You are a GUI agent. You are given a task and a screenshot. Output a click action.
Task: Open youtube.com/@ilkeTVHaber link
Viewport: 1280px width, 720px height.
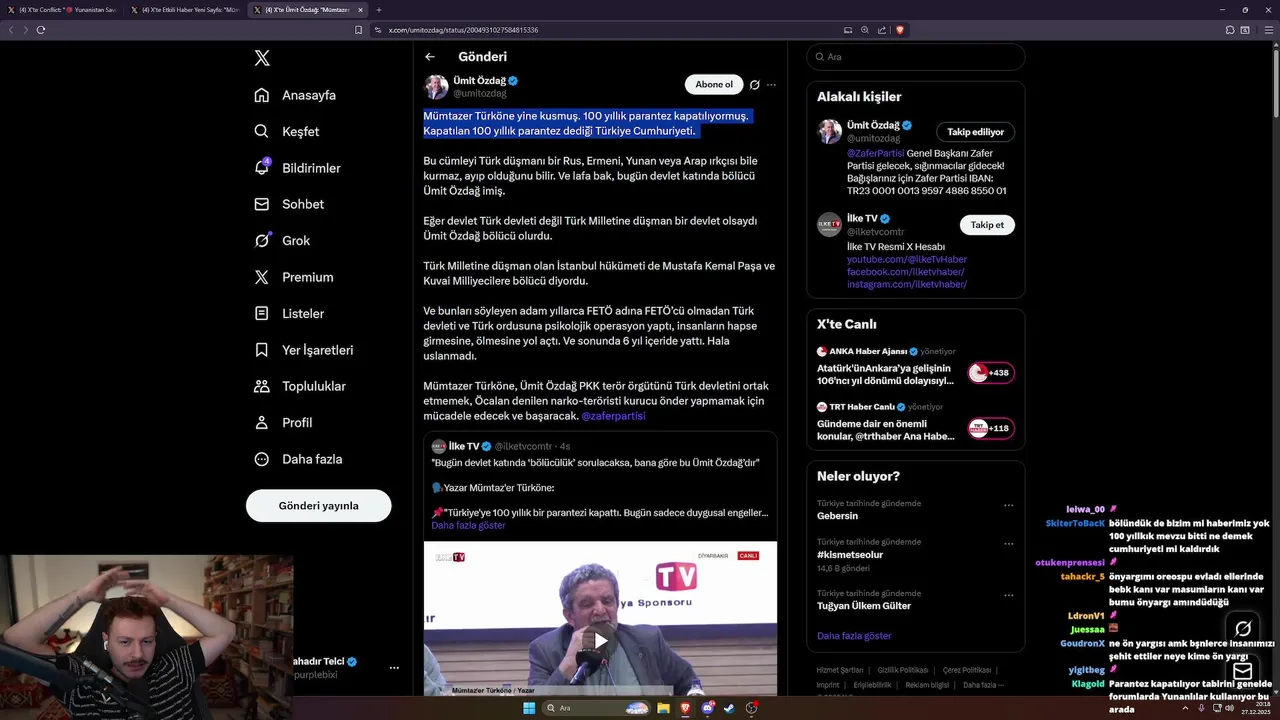(907, 259)
